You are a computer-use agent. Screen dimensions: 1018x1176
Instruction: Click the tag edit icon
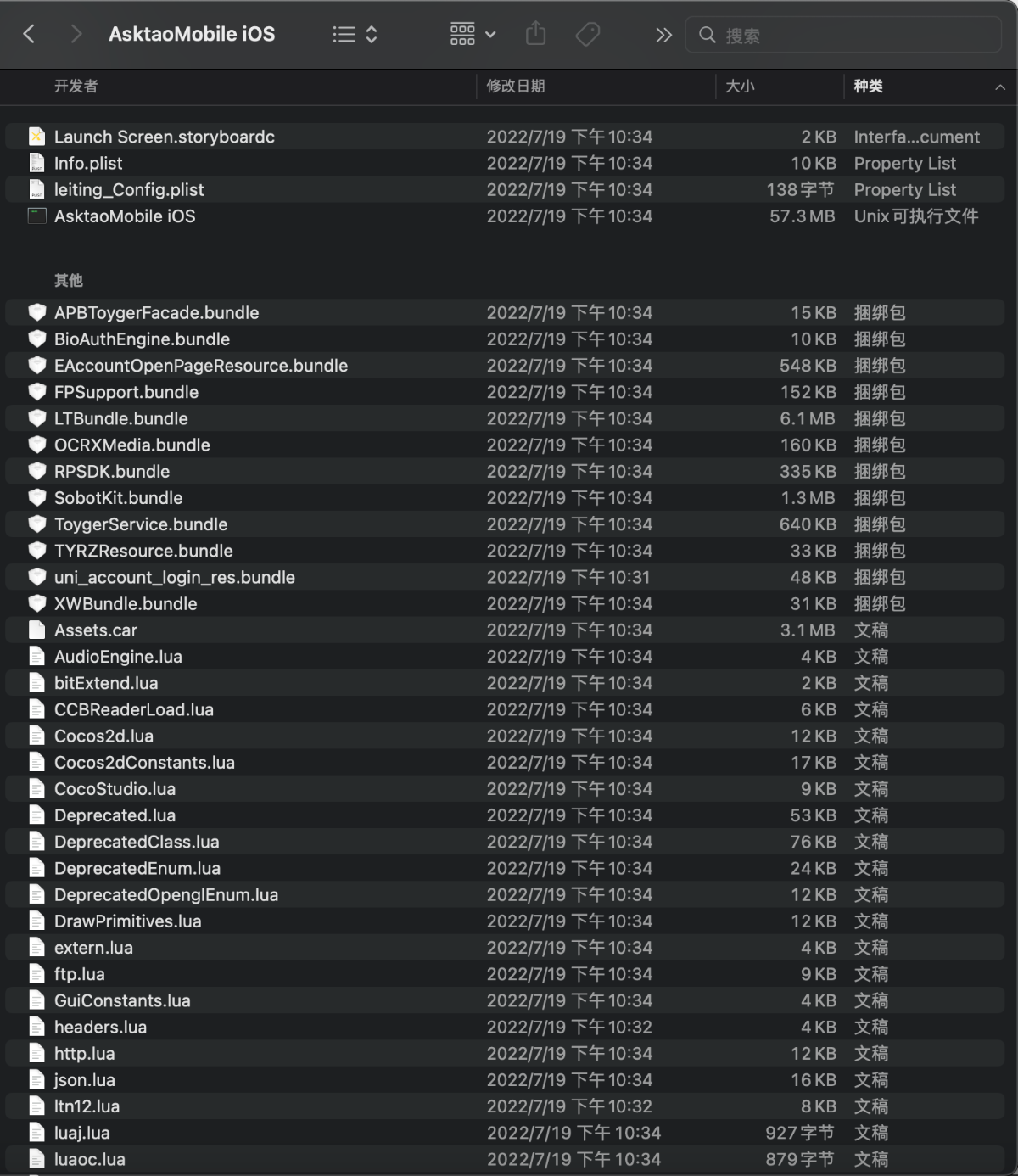coord(587,34)
